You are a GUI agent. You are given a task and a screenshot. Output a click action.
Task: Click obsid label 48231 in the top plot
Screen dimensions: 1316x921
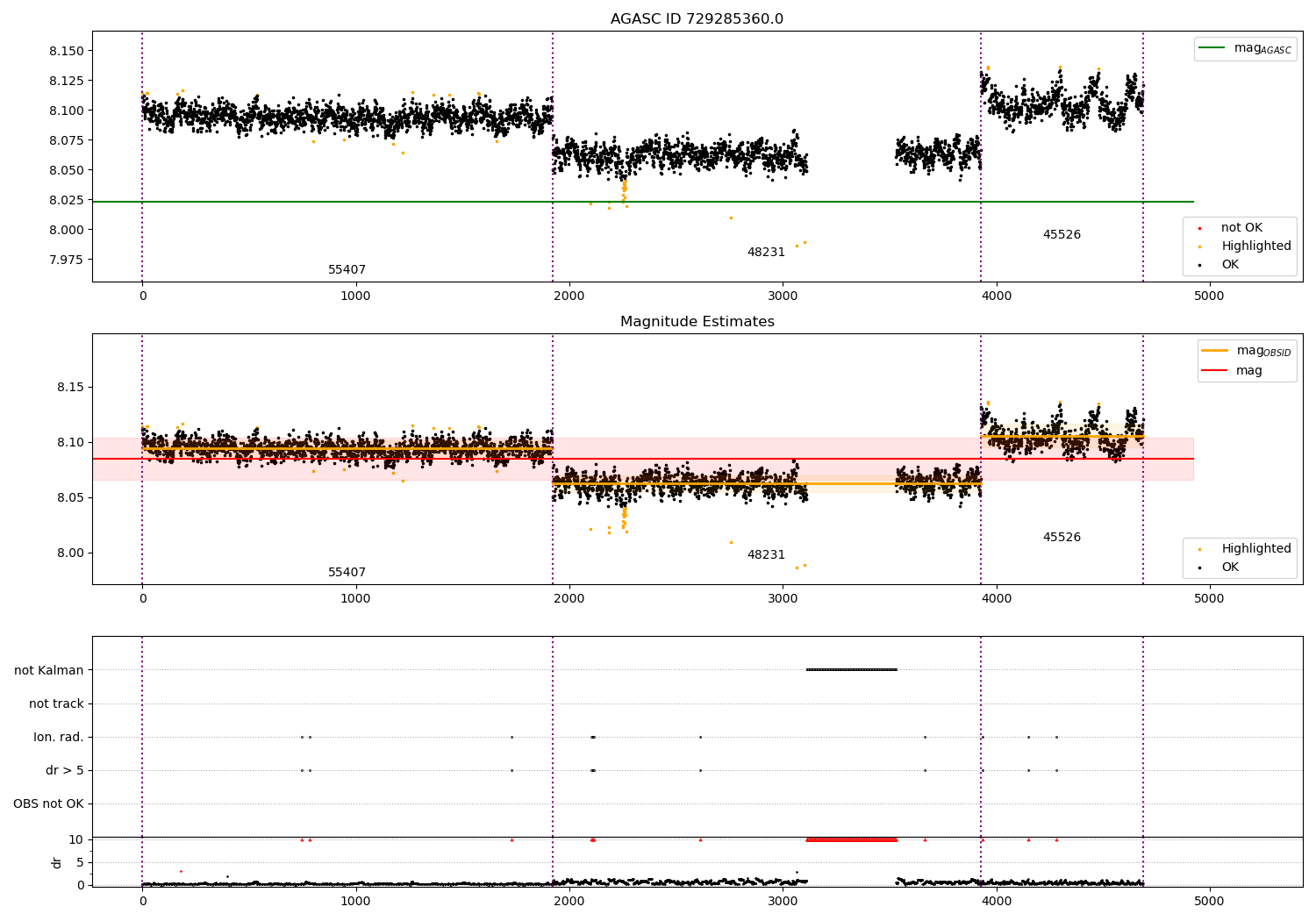[766, 253]
